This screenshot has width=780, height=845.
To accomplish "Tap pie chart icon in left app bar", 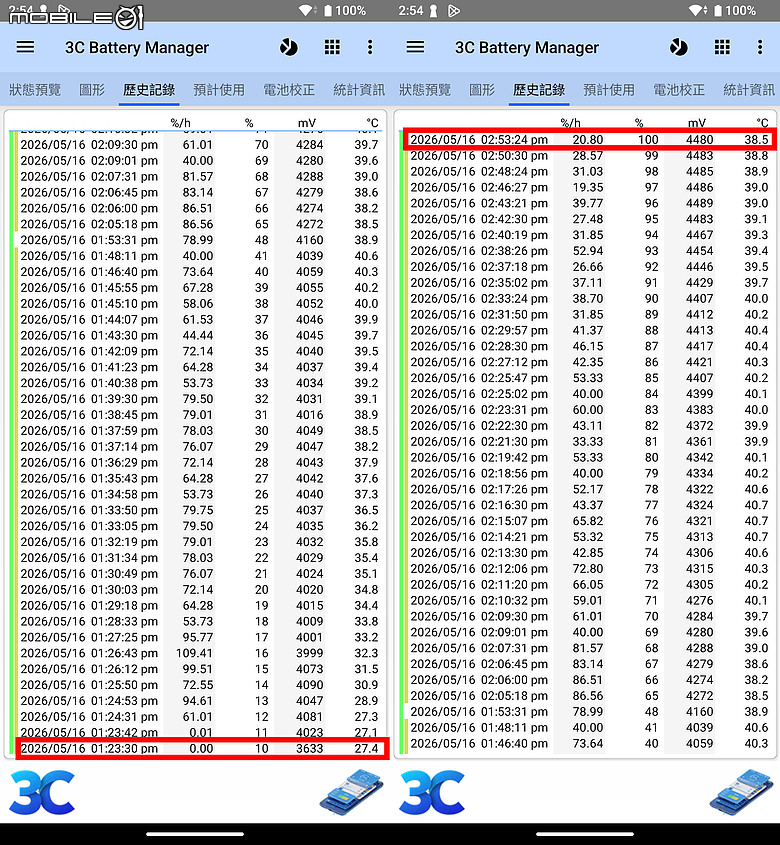I will (289, 47).
